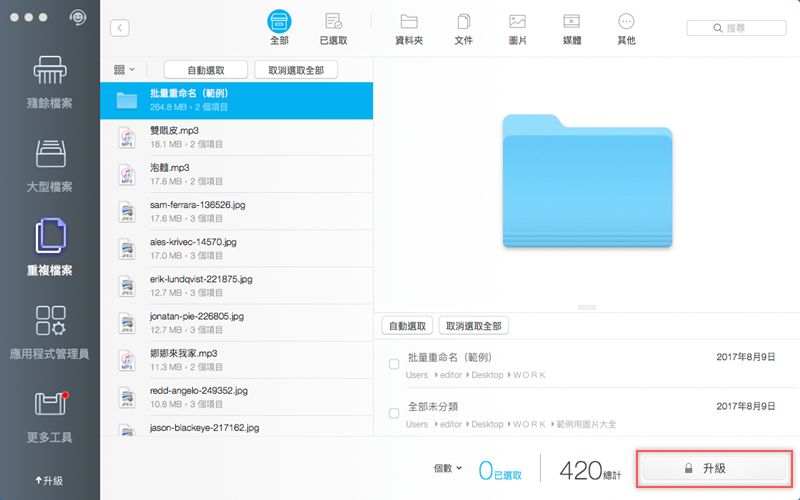This screenshot has height=500, width=800.
Task: Show 全部 files category
Action: (279, 28)
